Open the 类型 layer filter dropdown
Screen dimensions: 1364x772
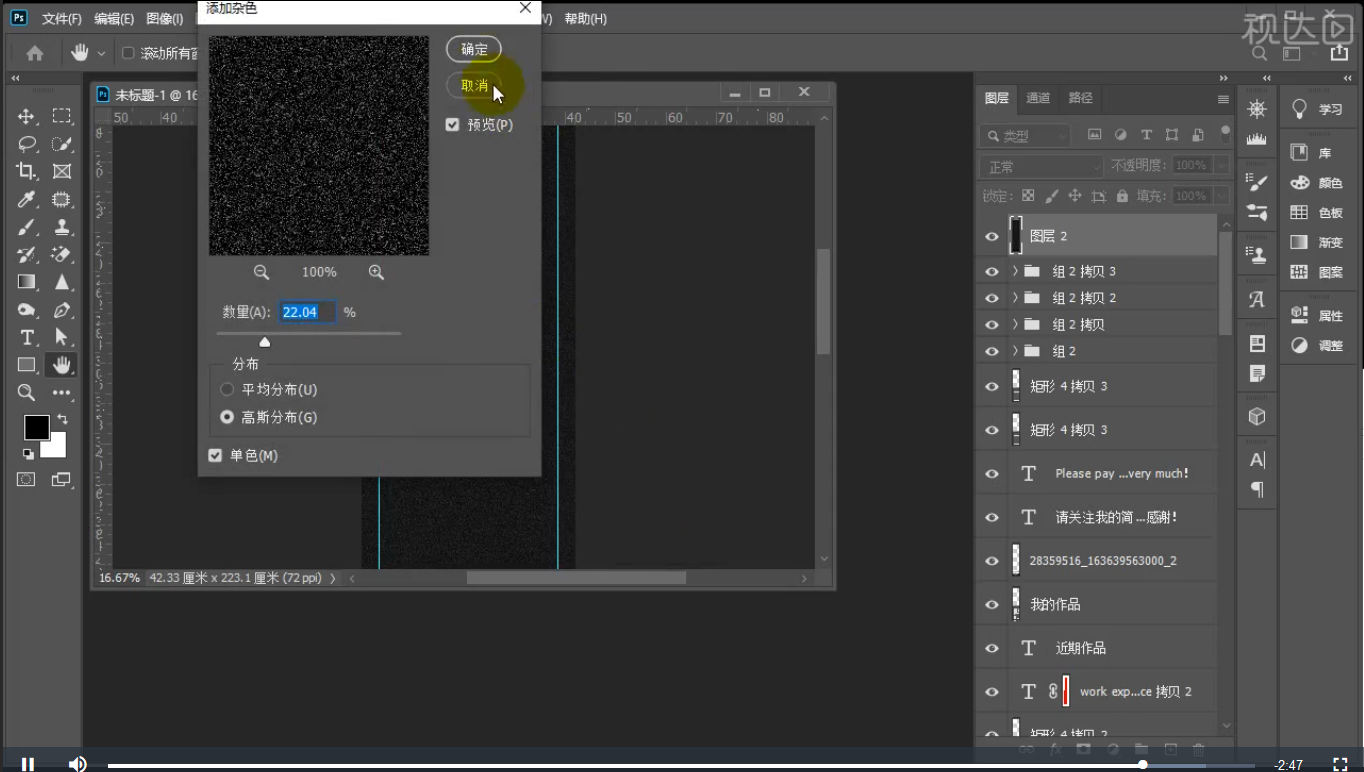[x=1026, y=135]
